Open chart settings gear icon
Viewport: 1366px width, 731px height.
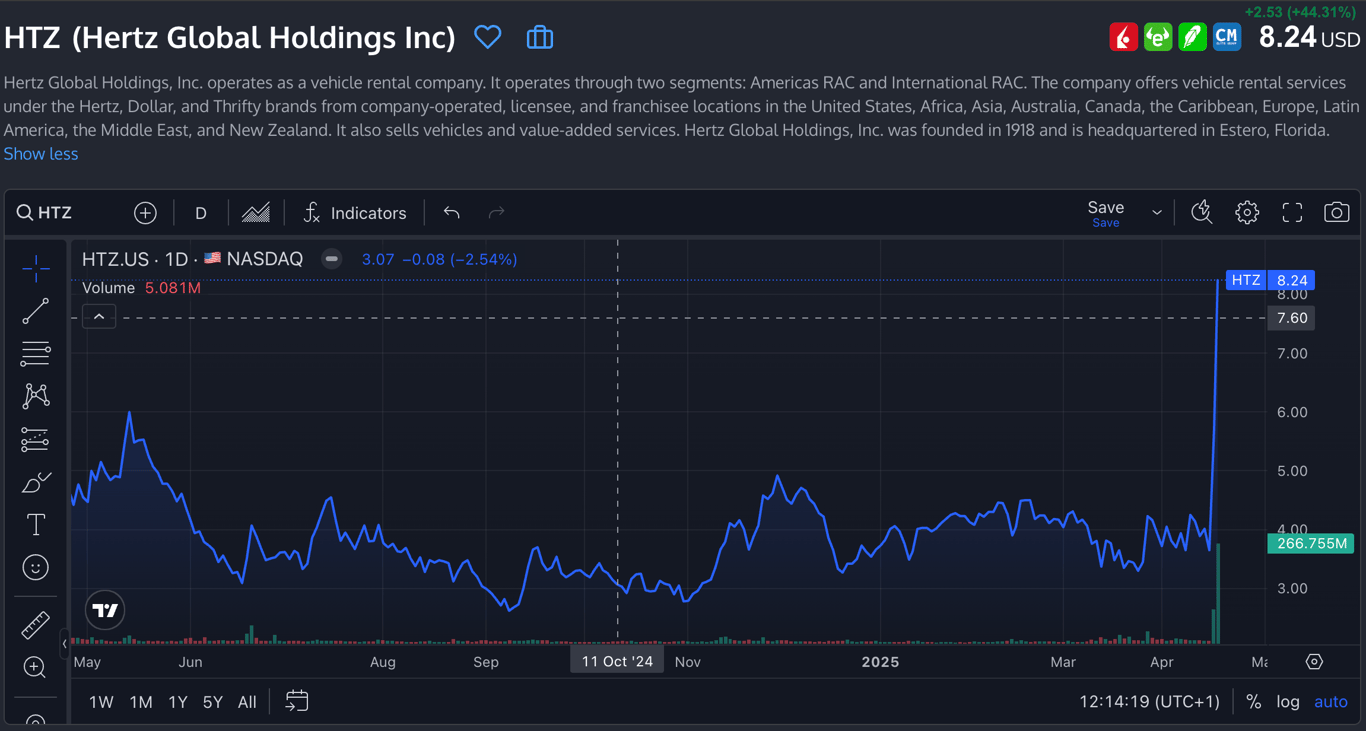tap(1246, 213)
